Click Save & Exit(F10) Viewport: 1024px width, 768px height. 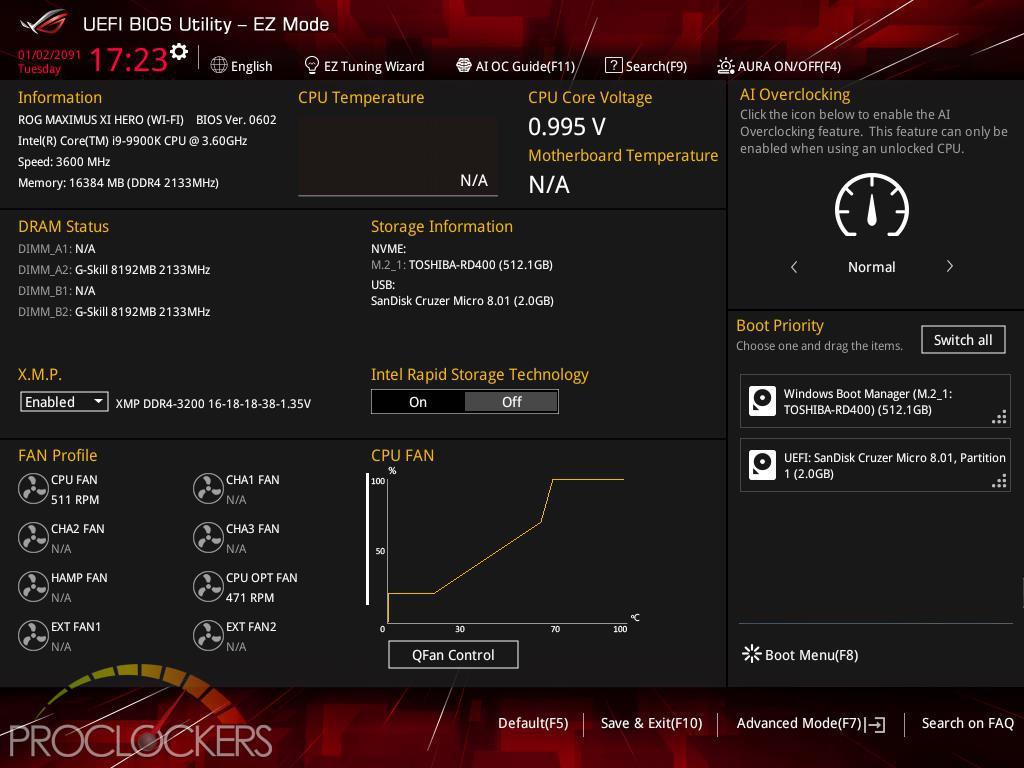click(651, 723)
